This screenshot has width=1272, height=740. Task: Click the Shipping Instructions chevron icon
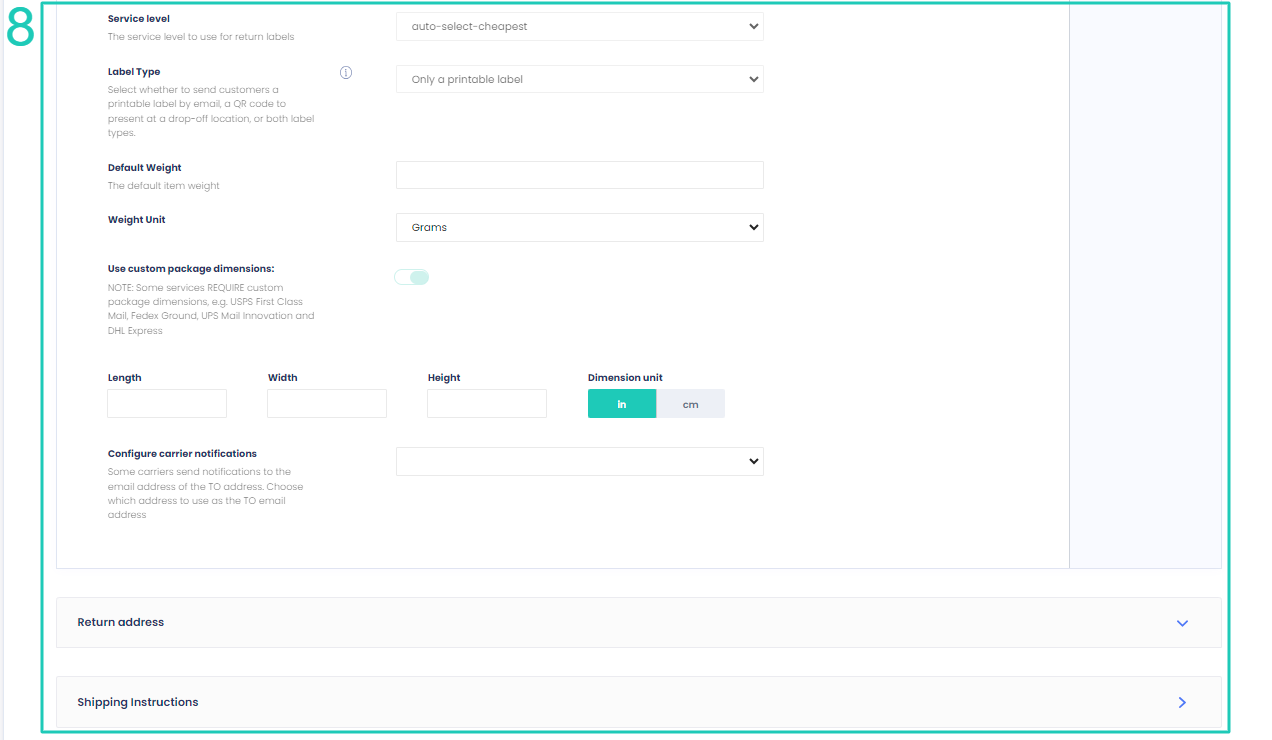point(1182,703)
